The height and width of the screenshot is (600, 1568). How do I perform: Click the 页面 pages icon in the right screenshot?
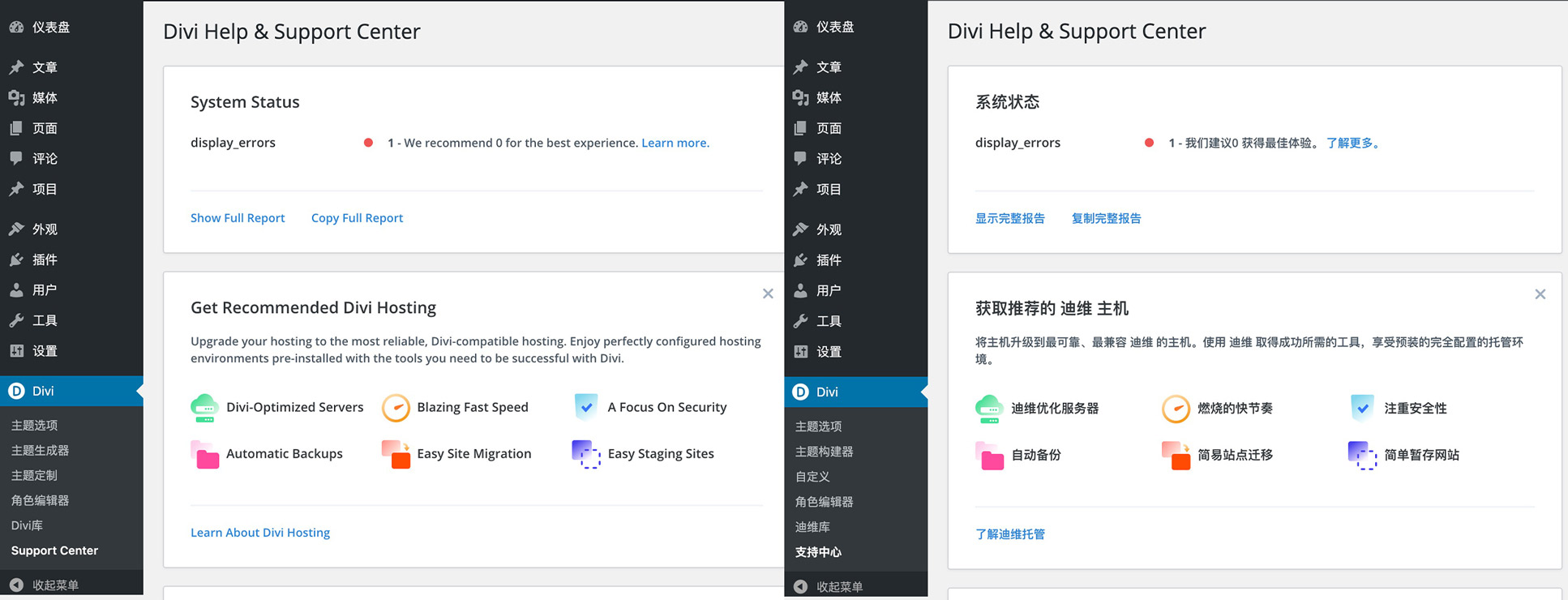click(x=800, y=128)
